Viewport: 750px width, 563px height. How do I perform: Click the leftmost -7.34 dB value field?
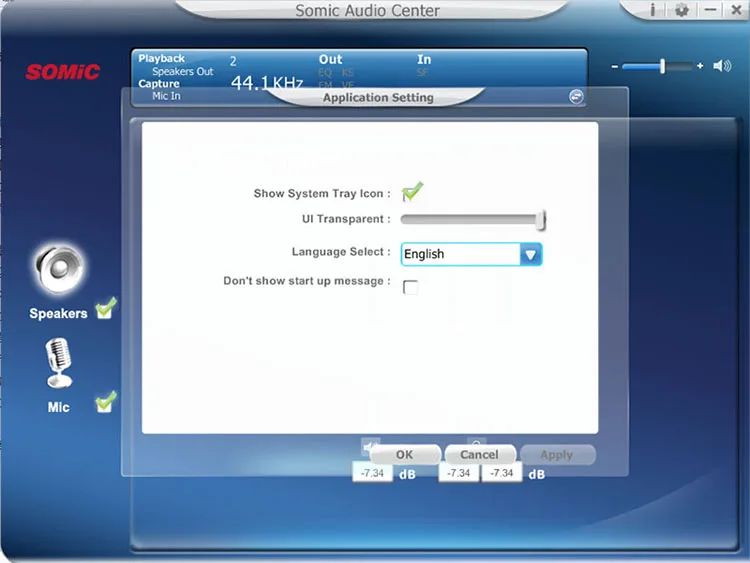pos(373,473)
